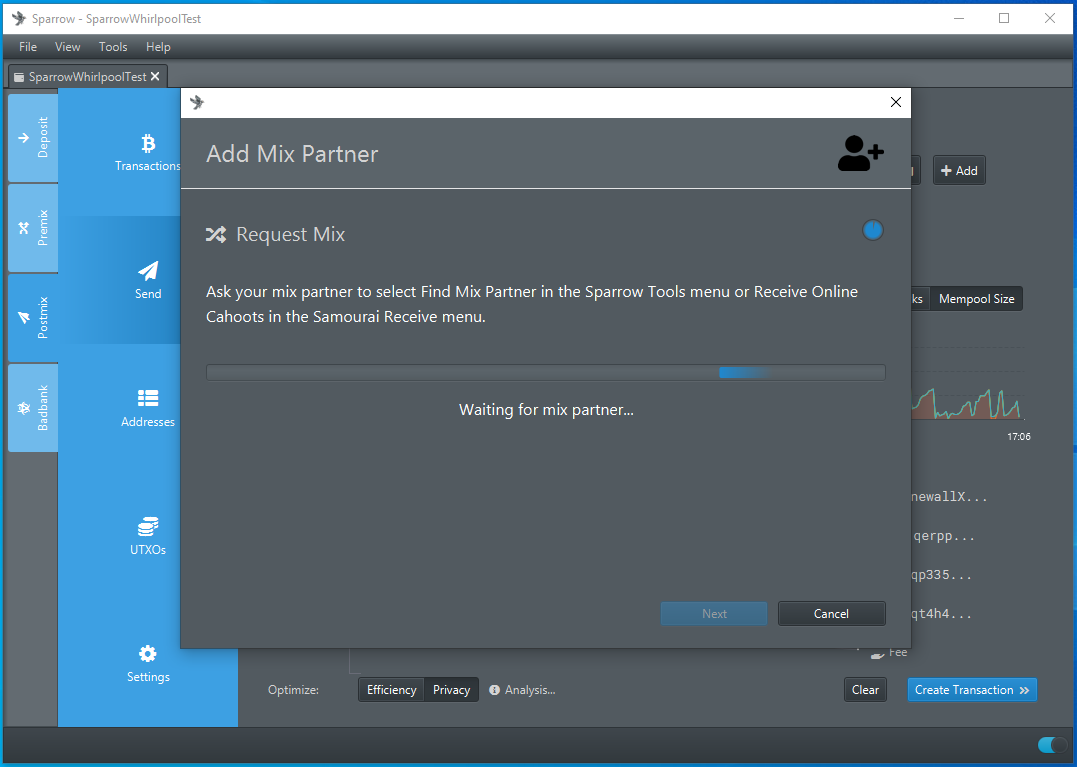Screen dimensions: 1077x767
Task: Click the 17:06 chart time label
Action: 1019,437
